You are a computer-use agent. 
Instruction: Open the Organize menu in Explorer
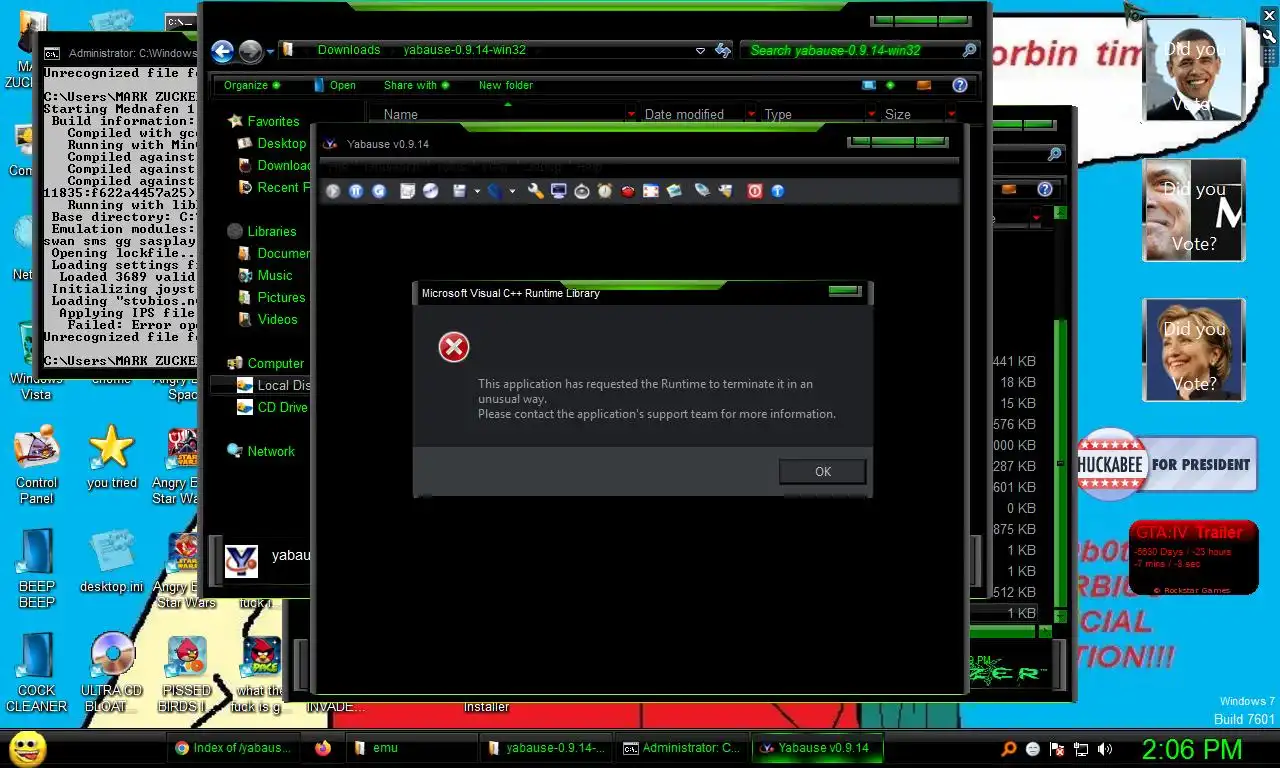(252, 85)
